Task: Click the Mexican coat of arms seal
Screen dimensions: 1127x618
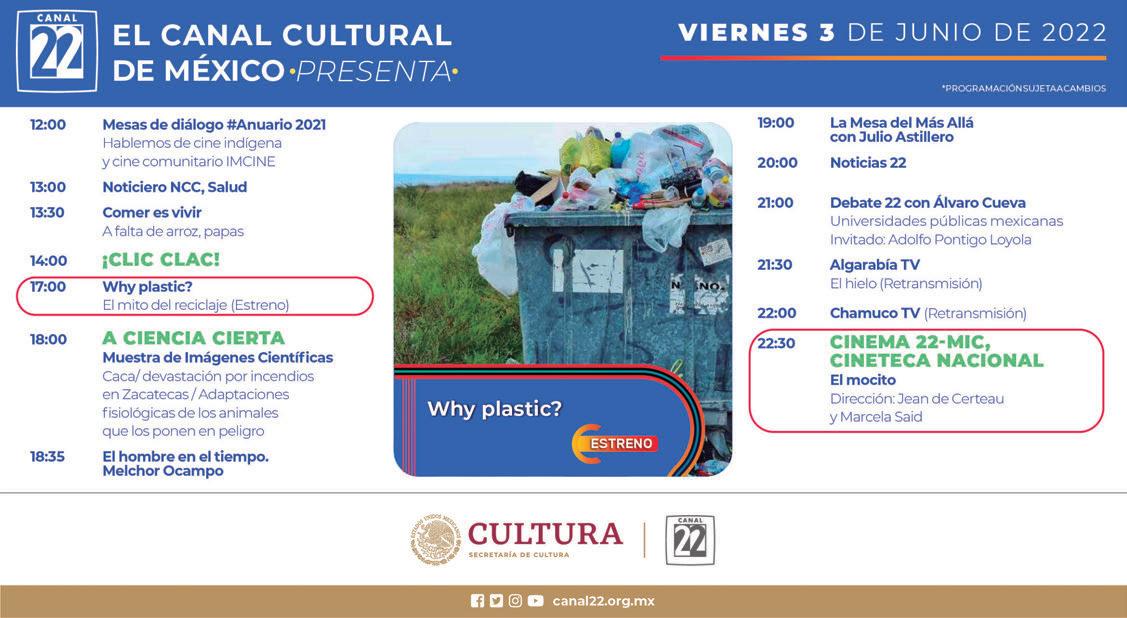Action: point(436,540)
